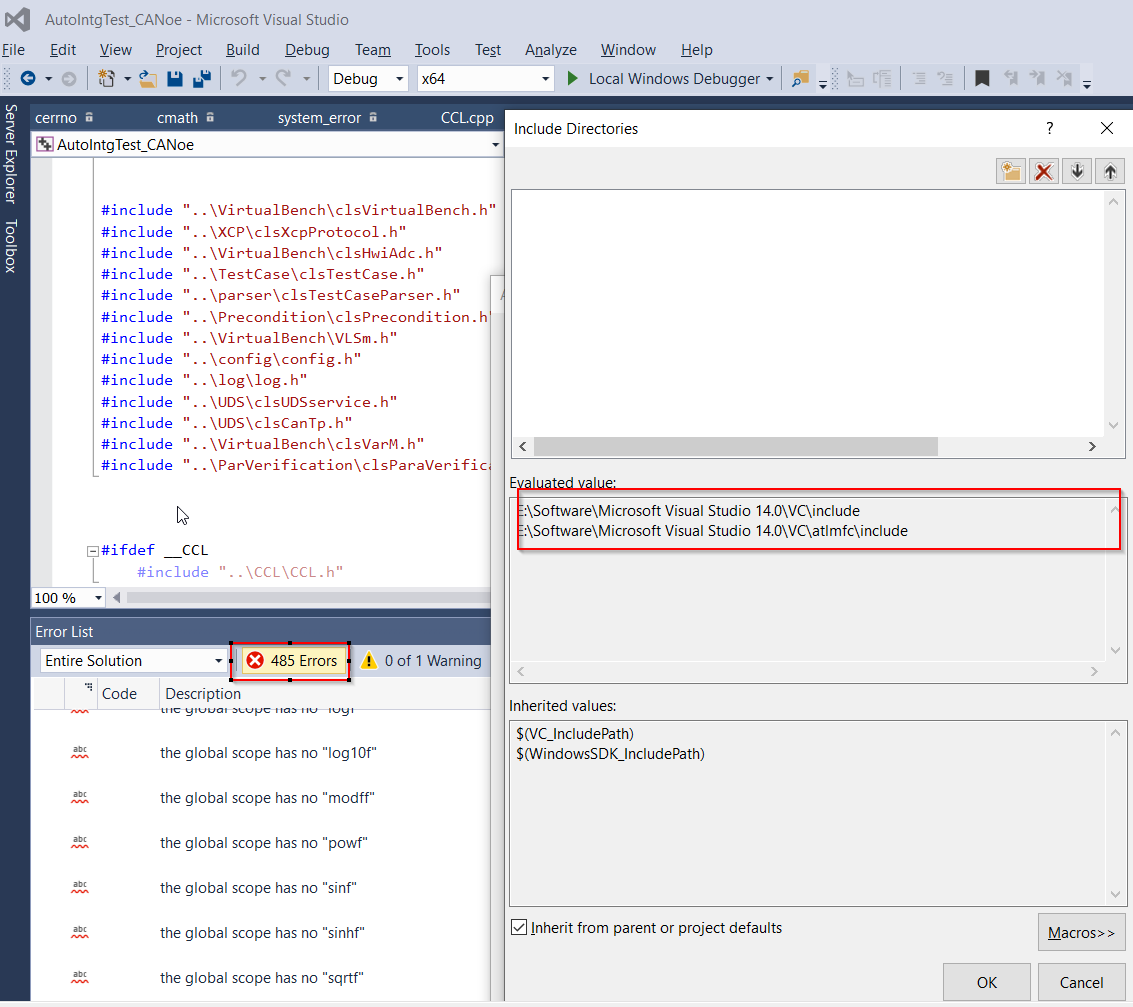1133x1007 pixels.
Task: Click the pin icon on cmath tab
Action: 210,117
